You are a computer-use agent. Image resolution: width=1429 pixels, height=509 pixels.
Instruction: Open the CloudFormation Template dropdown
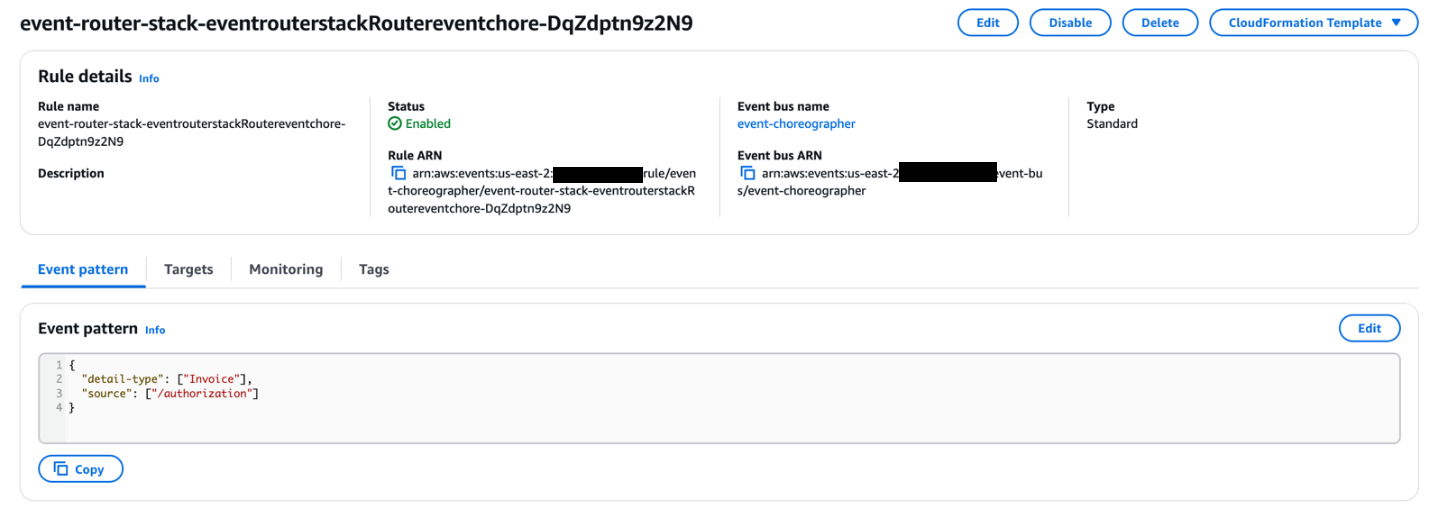point(1313,23)
